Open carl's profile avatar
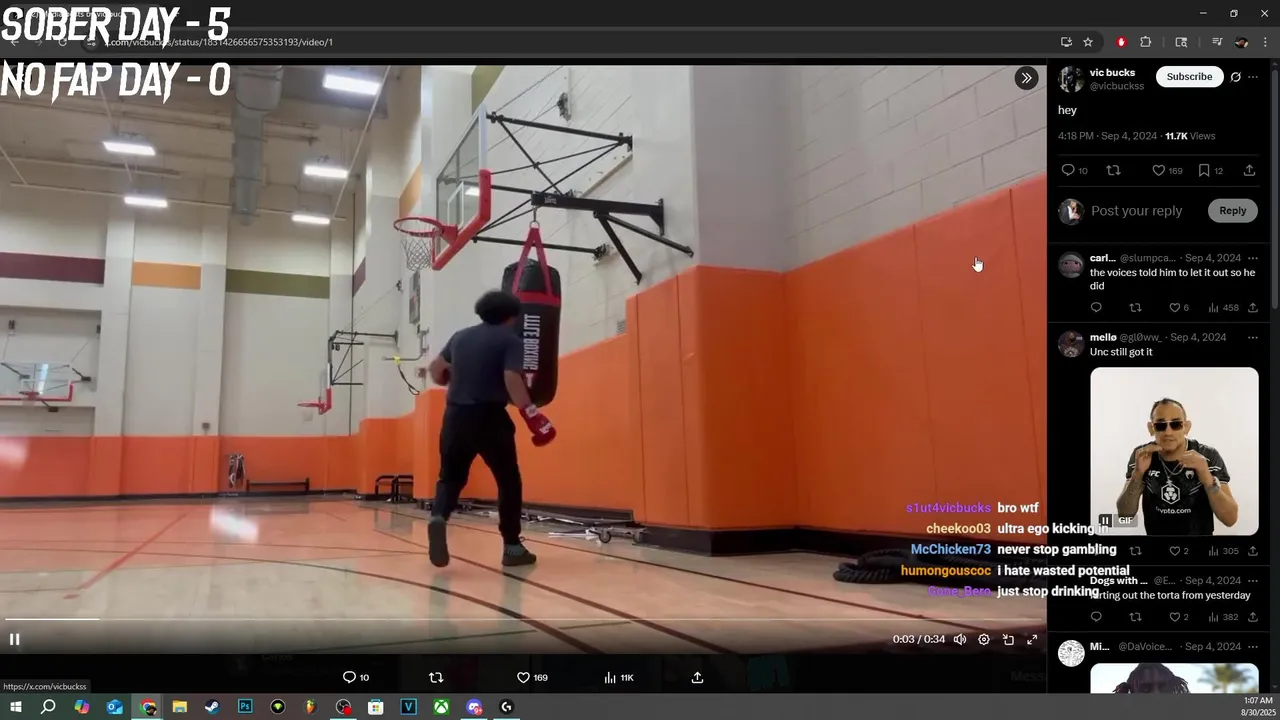Screen dimensions: 1280x720 (1071, 264)
